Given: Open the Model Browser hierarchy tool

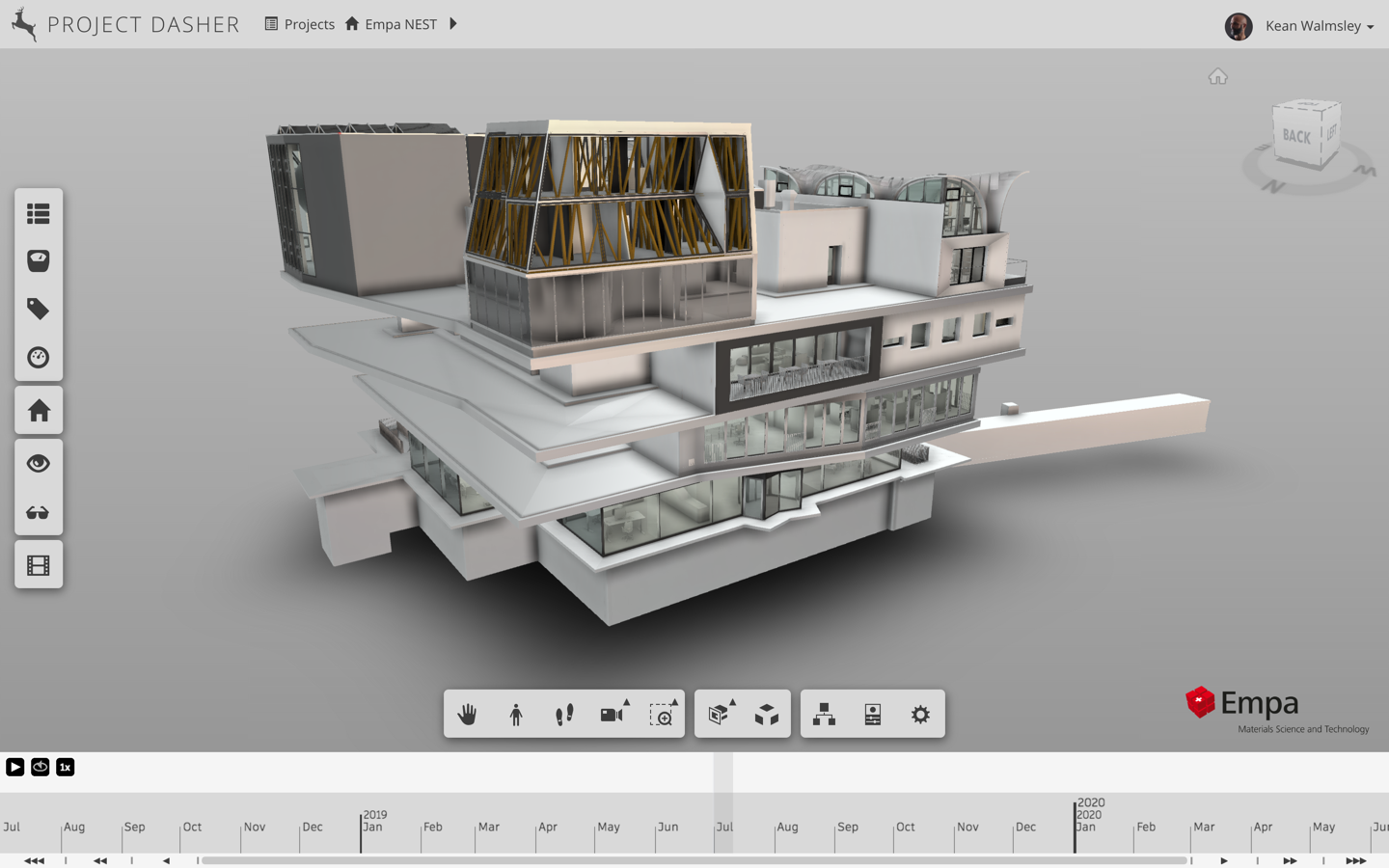Looking at the screenshot, I should point(825,714).
